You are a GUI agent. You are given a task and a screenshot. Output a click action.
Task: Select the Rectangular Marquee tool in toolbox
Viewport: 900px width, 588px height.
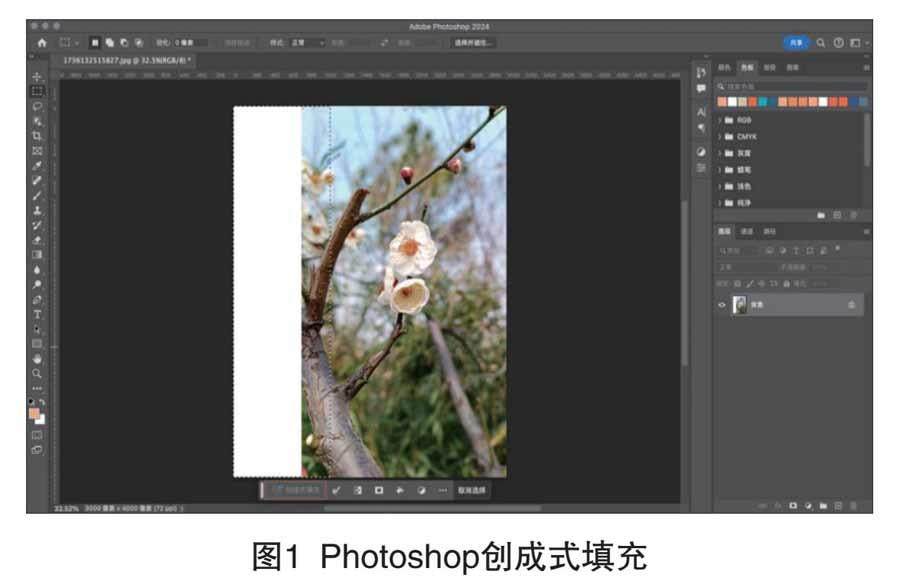(37, 91)
